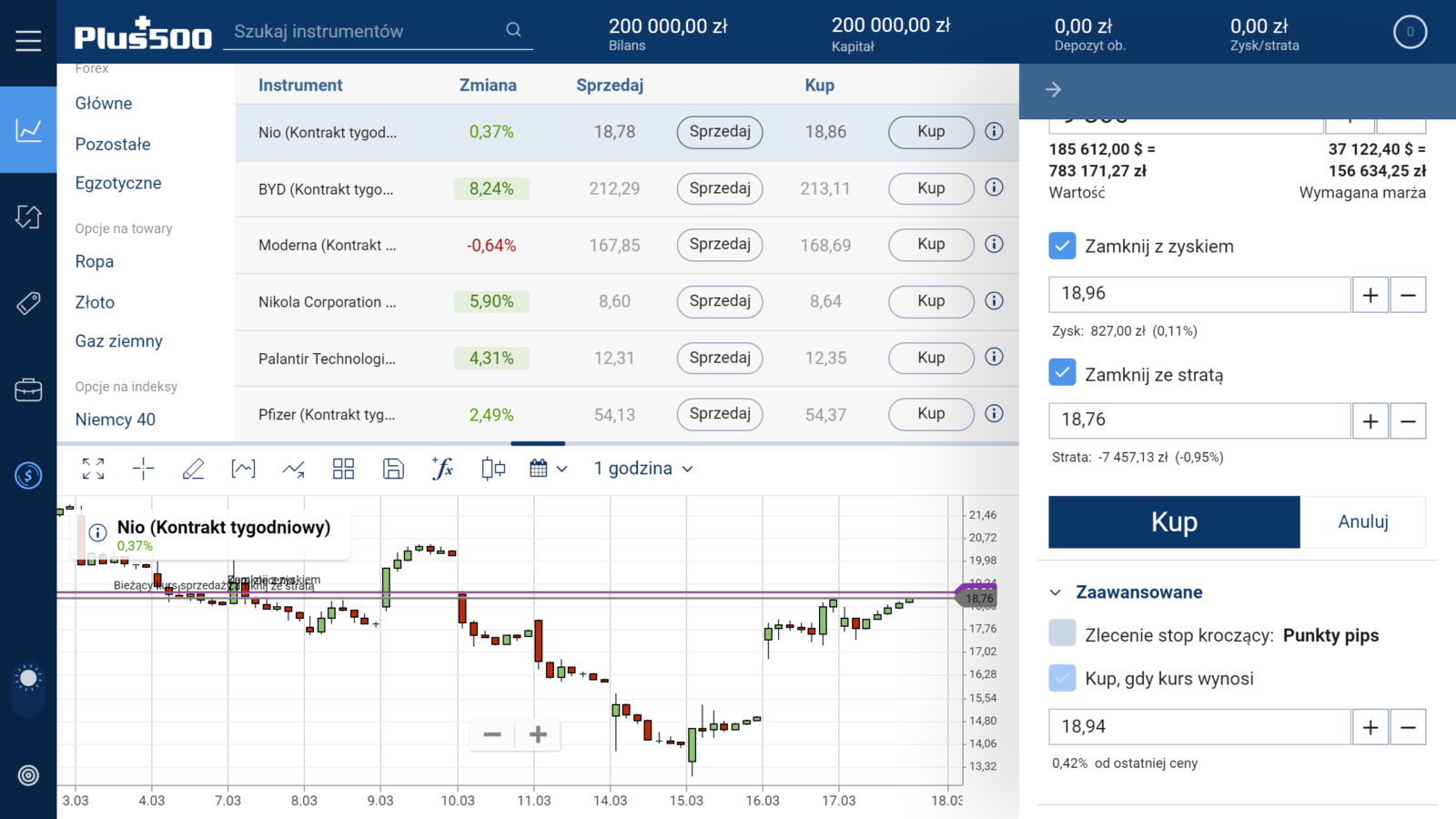
Task: Select 'Egzotyczne' forex category
Action: (x=118, y=183)
